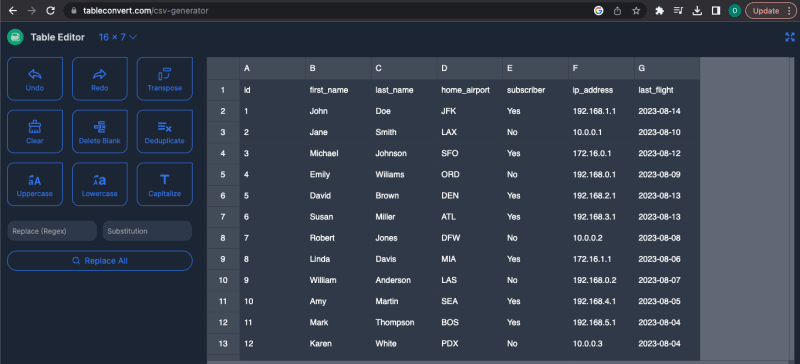
Task: Reload the page with browser refresh icon
Action: pyautogui.click(x=50, y=11)
